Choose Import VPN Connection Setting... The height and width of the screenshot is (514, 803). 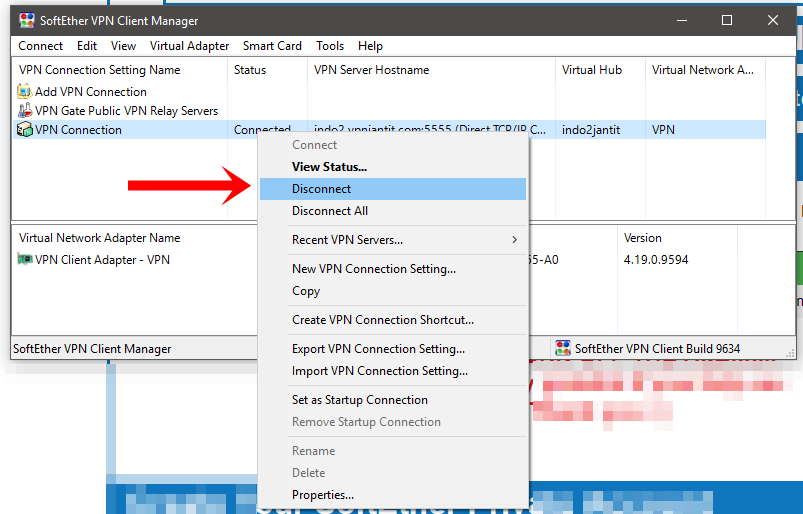393,371
